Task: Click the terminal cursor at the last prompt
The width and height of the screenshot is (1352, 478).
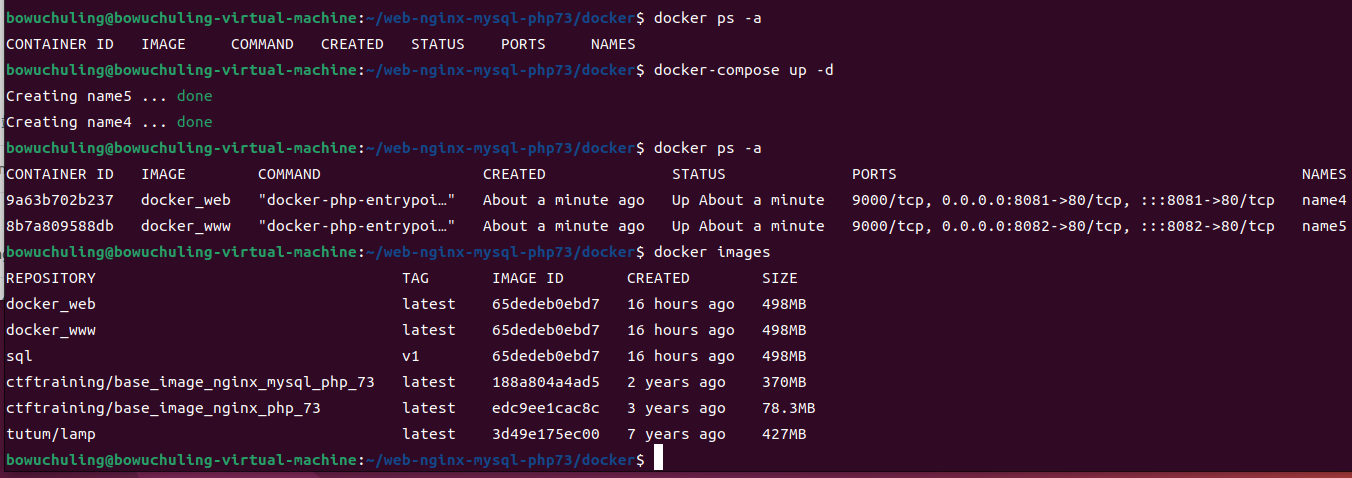Action: pos(659,459)
